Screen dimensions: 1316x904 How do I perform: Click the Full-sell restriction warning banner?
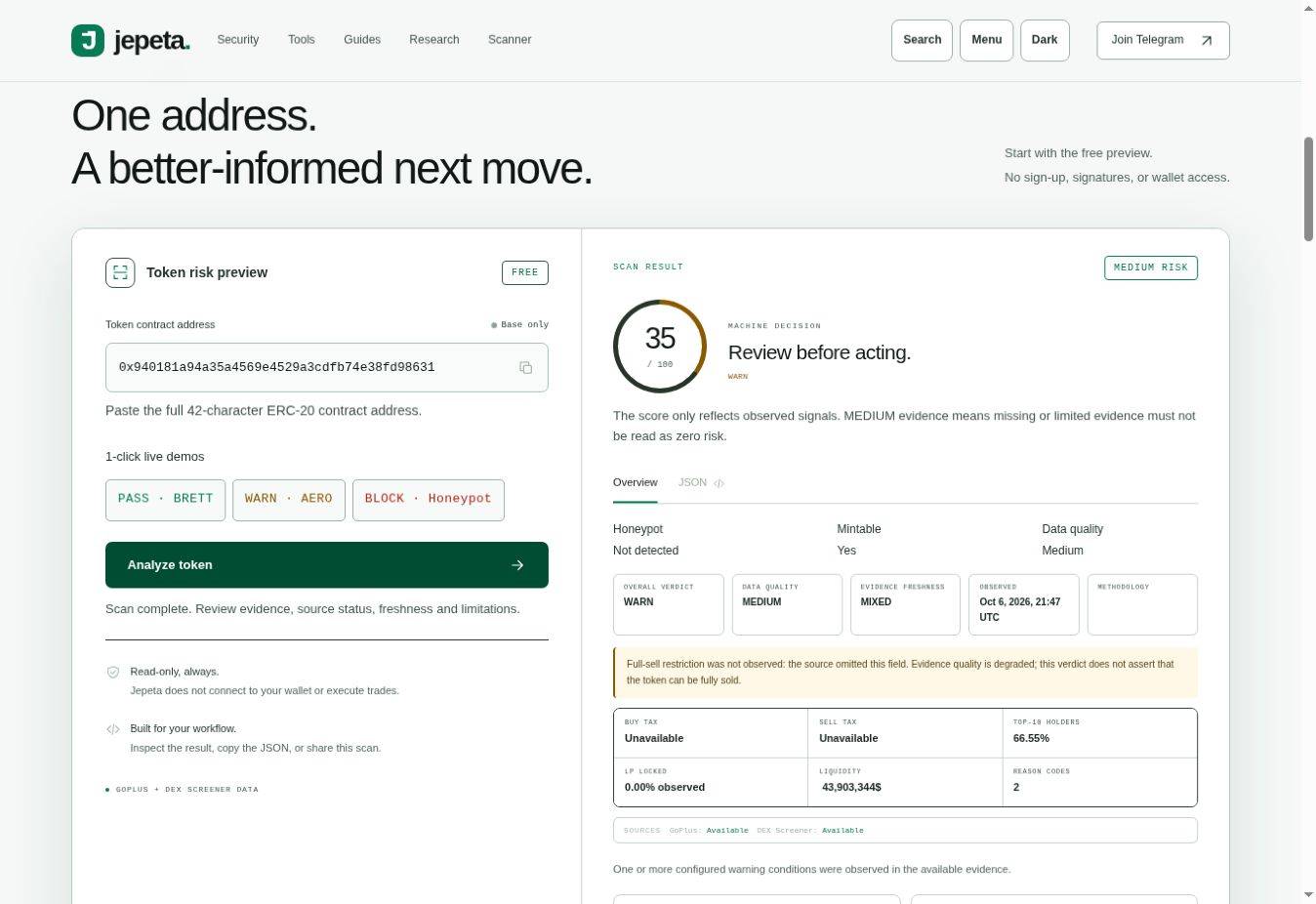pyautogui.click(x=905, y=673)
